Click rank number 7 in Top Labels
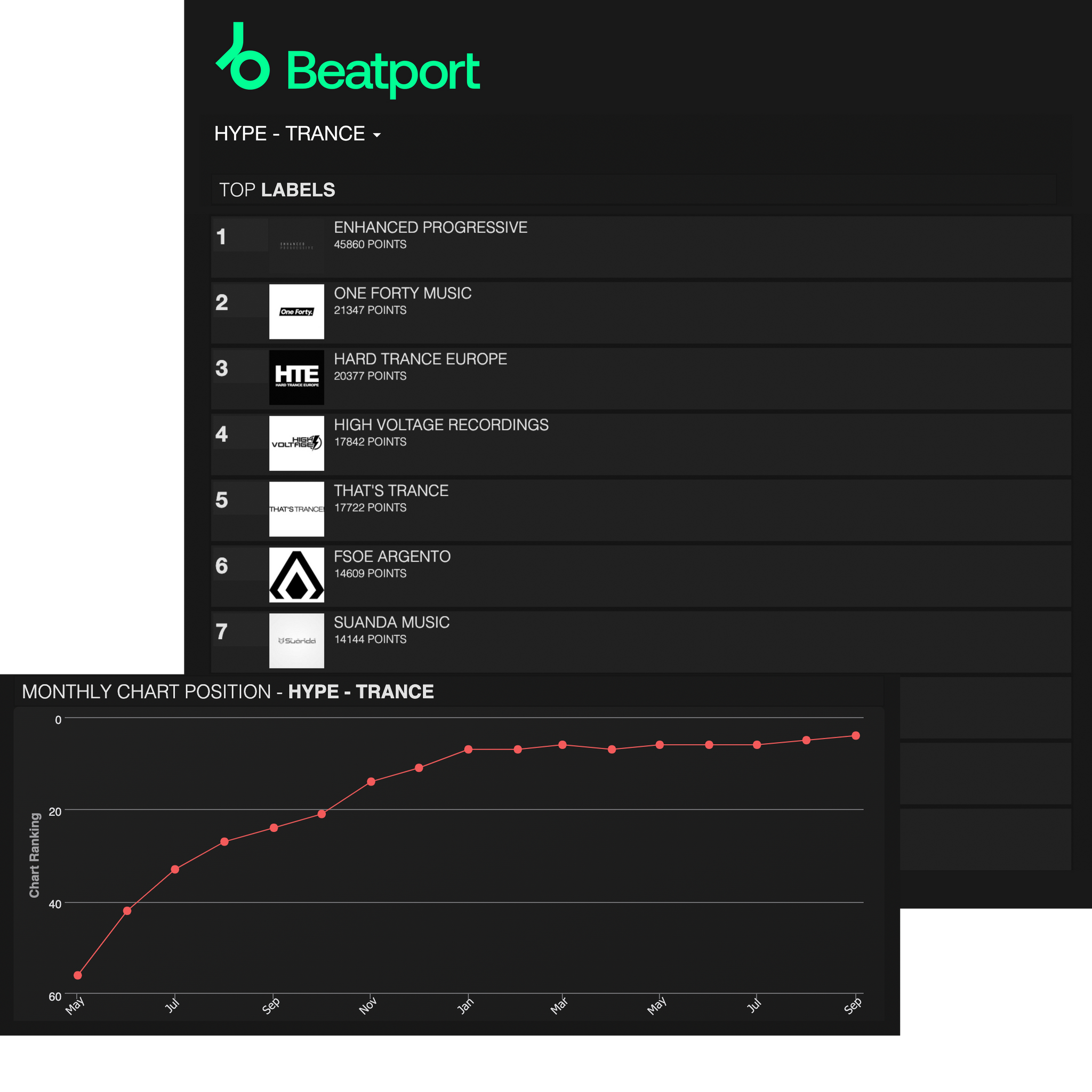This screenshot has height=1092, width=1092. click(222, 631)
